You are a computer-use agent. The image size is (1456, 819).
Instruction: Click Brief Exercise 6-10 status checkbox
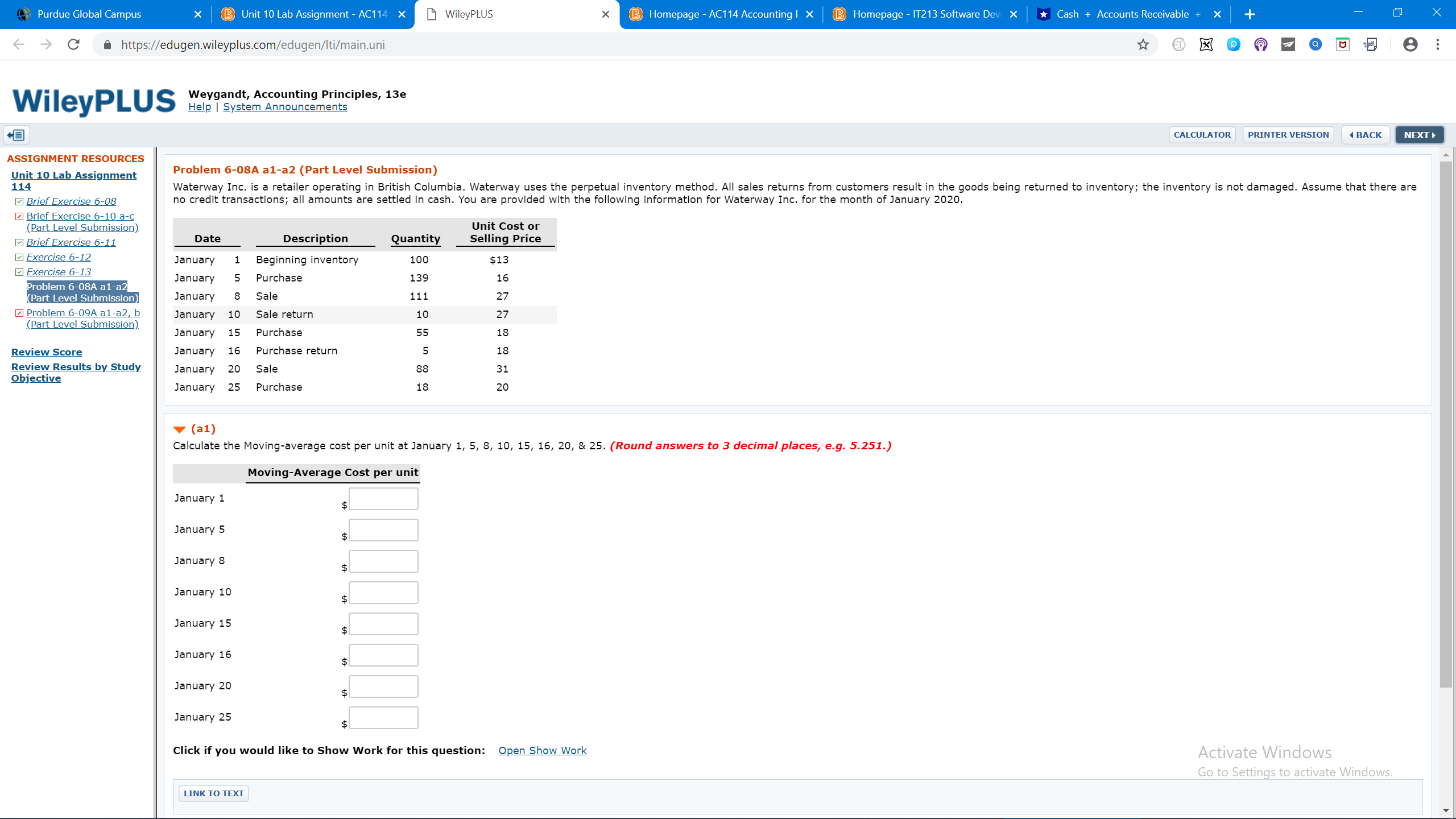19,216
